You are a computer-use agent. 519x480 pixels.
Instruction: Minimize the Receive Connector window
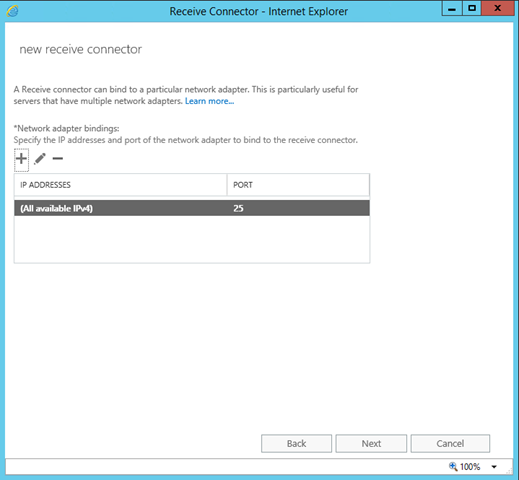point(452,9)
